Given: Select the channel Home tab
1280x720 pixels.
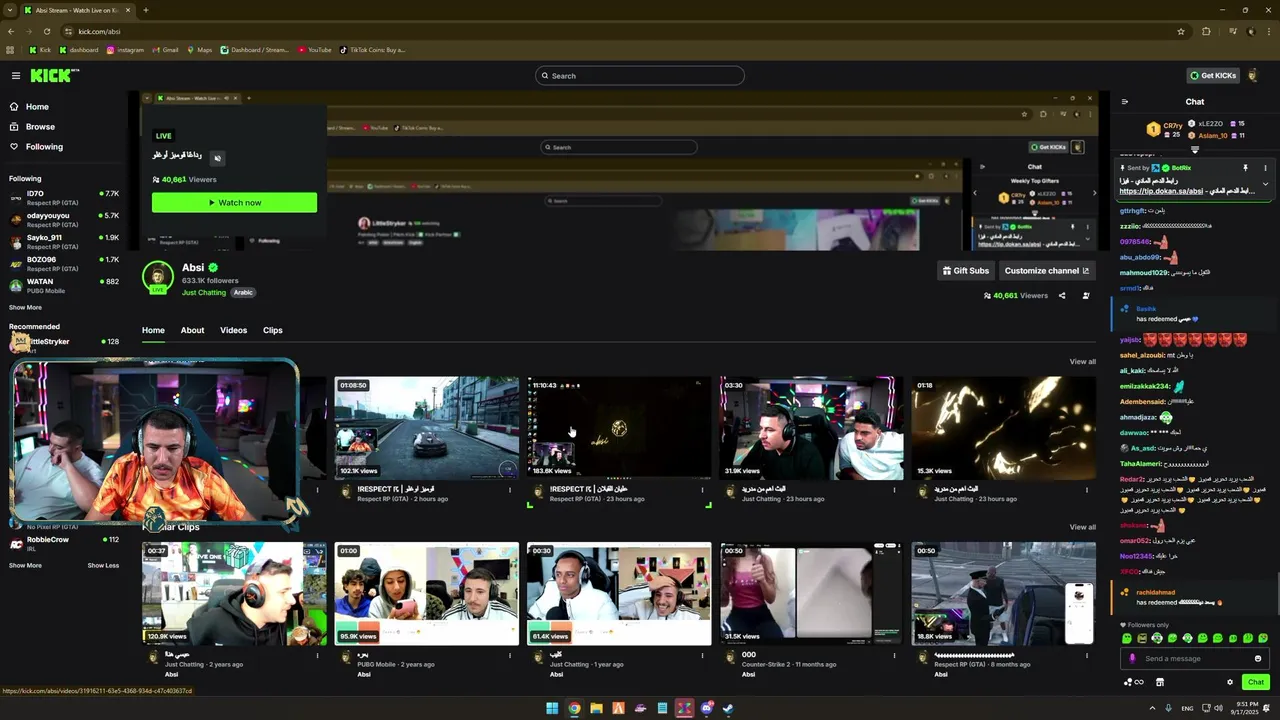Looking at the screenshot, I should pos(153,330).
